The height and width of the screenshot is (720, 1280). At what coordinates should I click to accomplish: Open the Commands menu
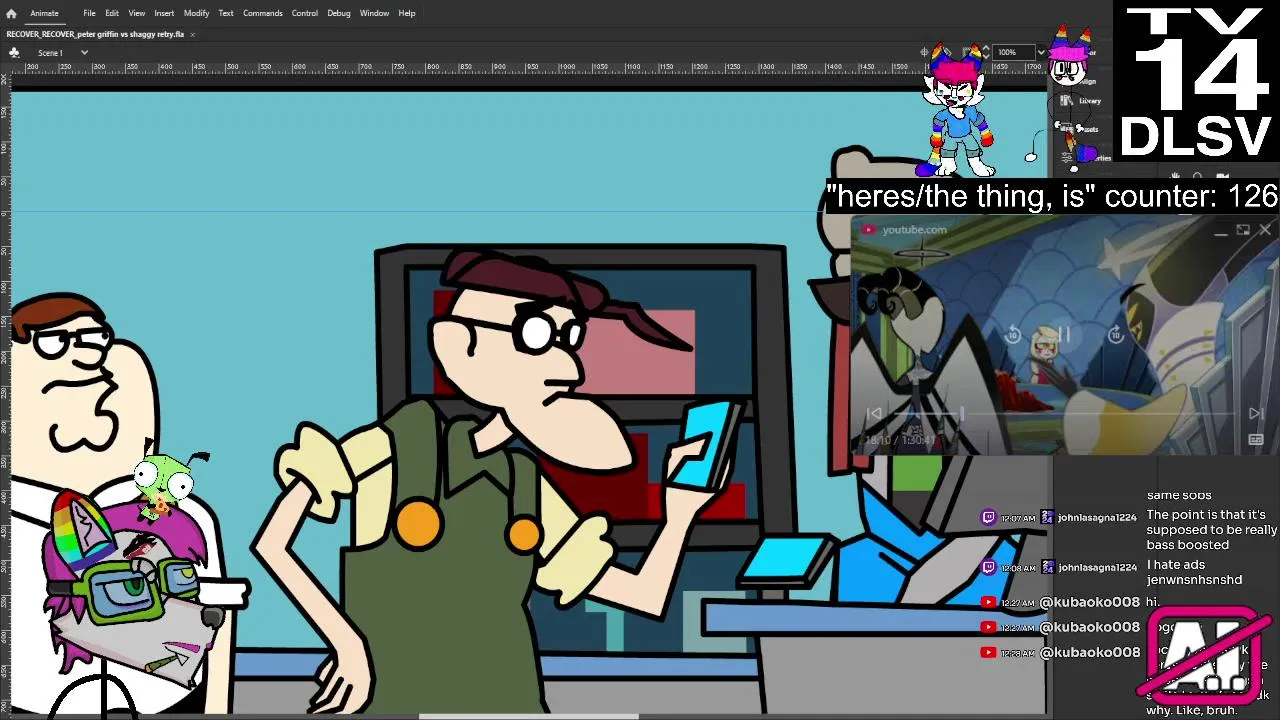[x=263, y=13]
